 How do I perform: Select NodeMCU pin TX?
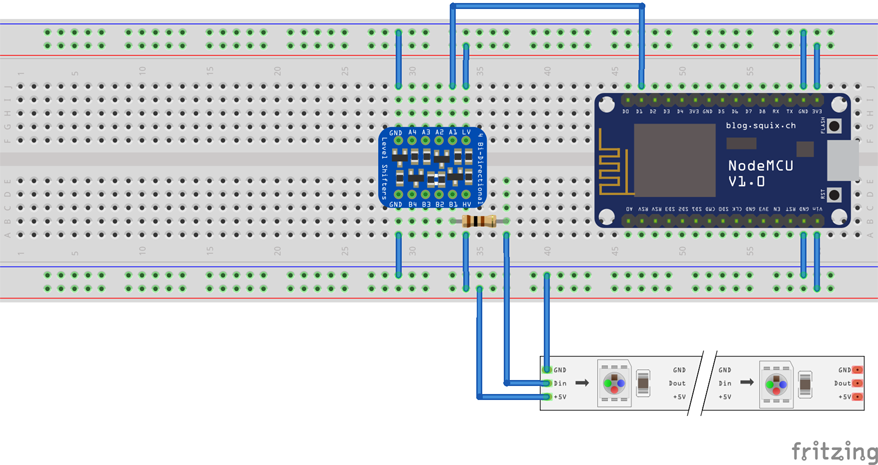pos(790,100)
